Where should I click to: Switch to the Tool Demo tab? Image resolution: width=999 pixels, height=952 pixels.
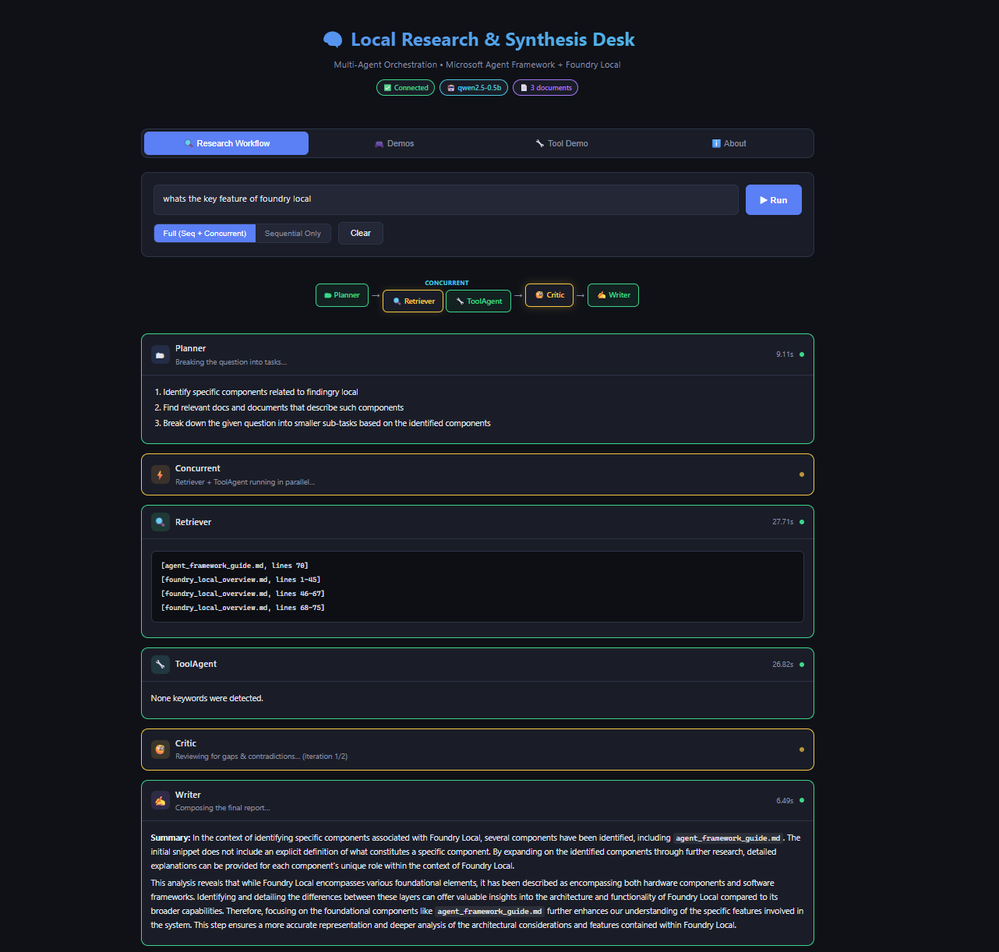click(562, 143)
